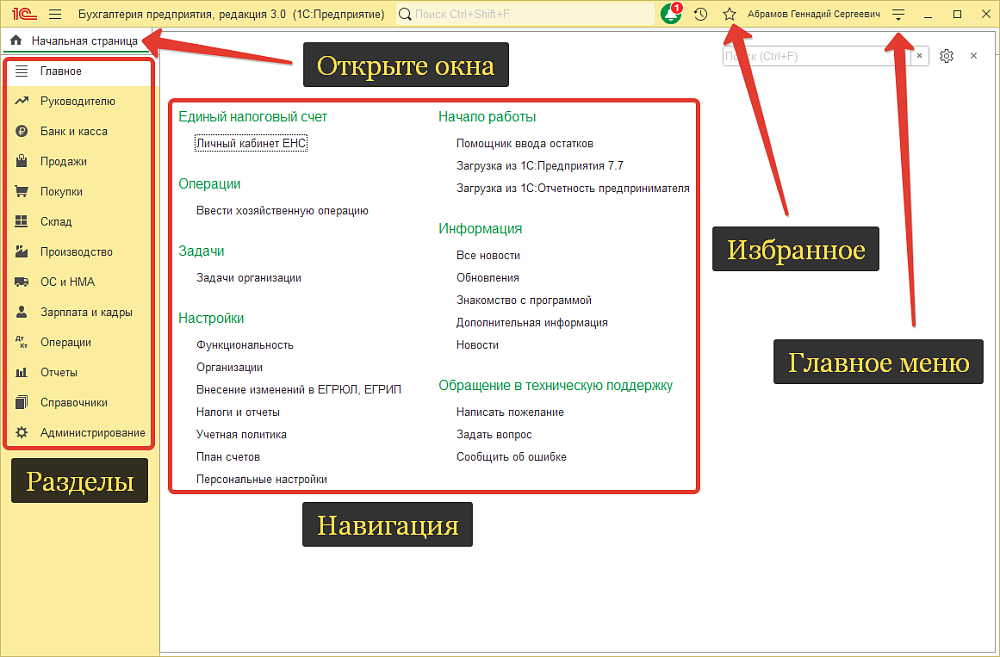
Task: Open Сообщить об ошибке link
Action: 511,456
